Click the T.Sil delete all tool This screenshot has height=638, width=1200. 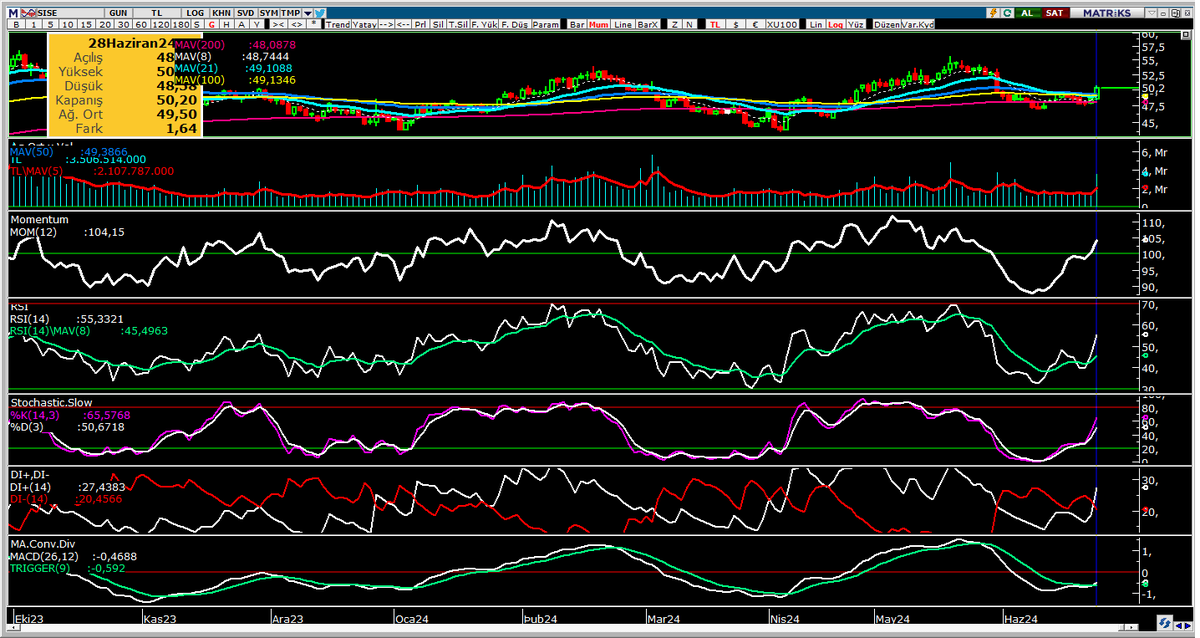[459, 24]
